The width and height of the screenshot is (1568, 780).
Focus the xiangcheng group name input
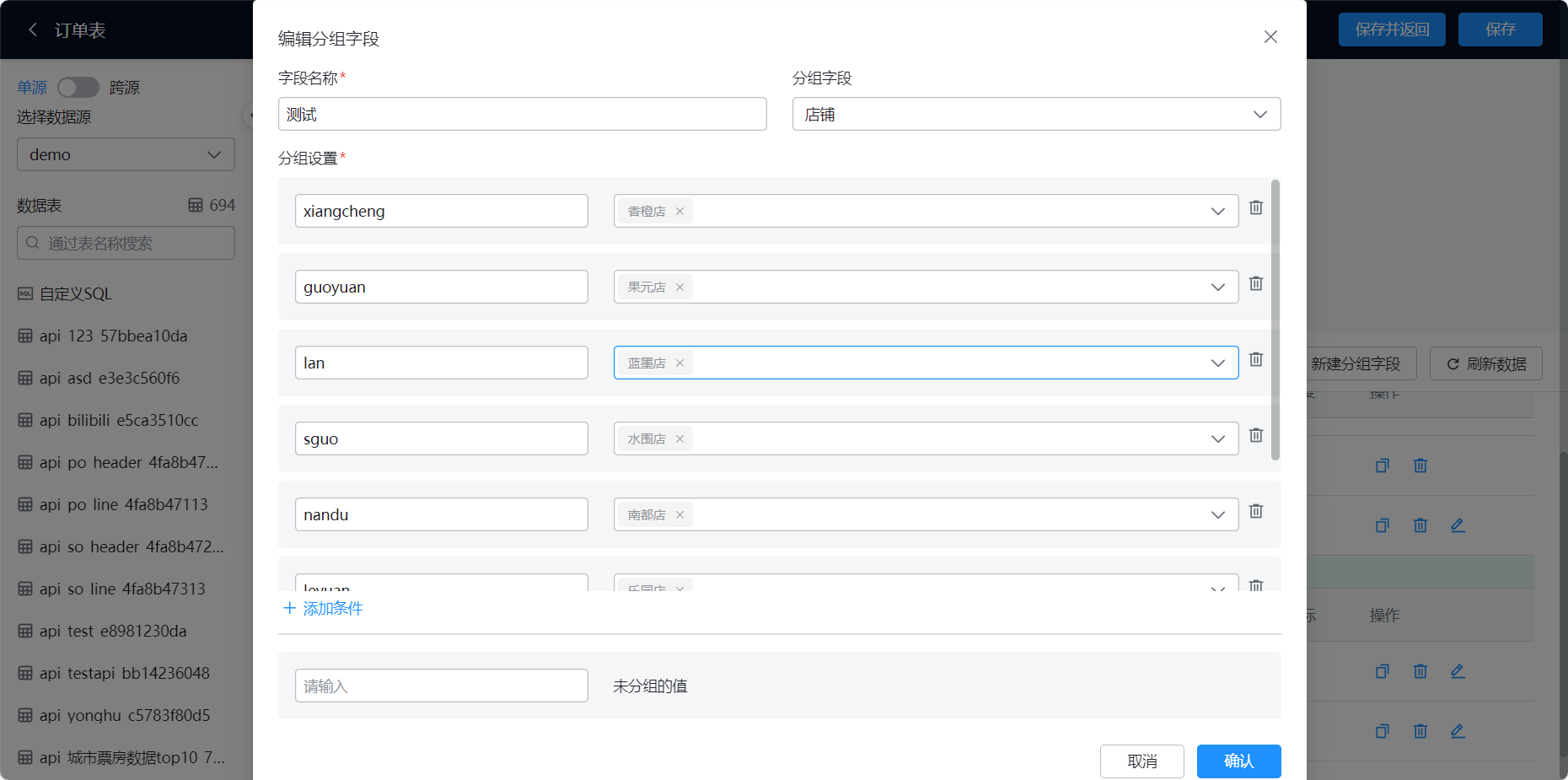441,211
